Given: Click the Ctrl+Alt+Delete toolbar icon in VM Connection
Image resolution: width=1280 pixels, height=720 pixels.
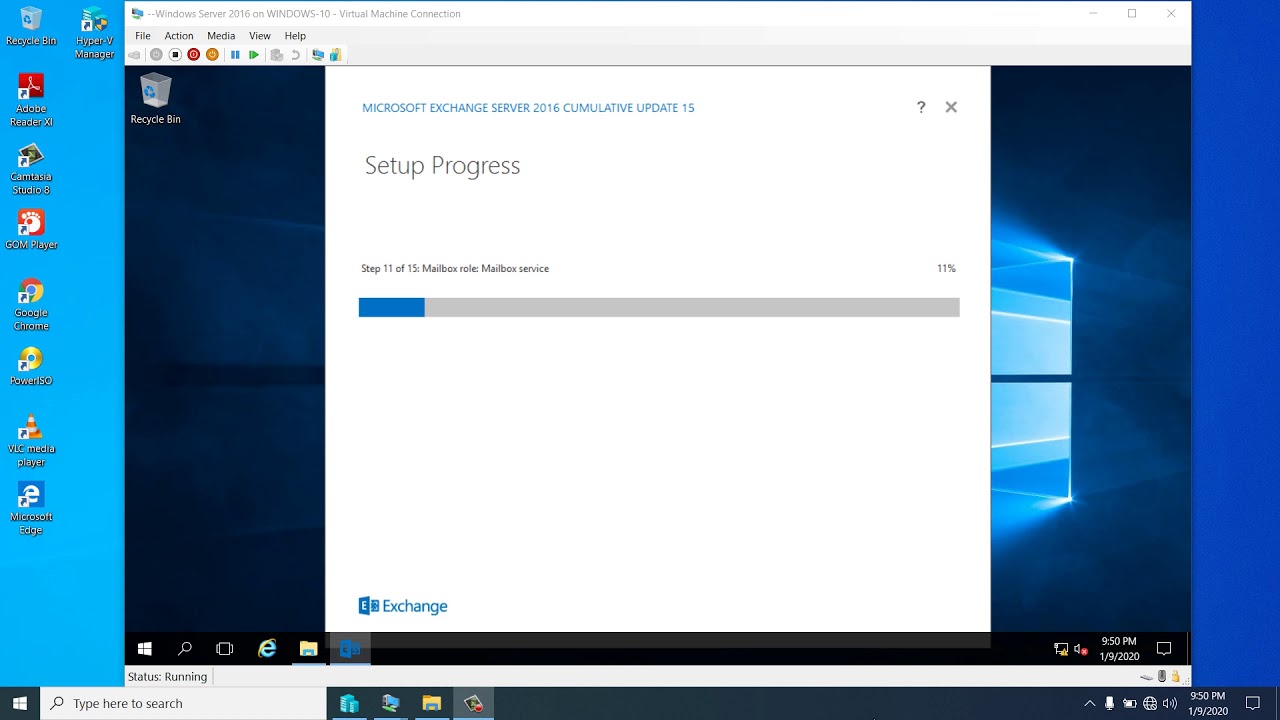Looking at the screenshot, I should pos(135,55).
